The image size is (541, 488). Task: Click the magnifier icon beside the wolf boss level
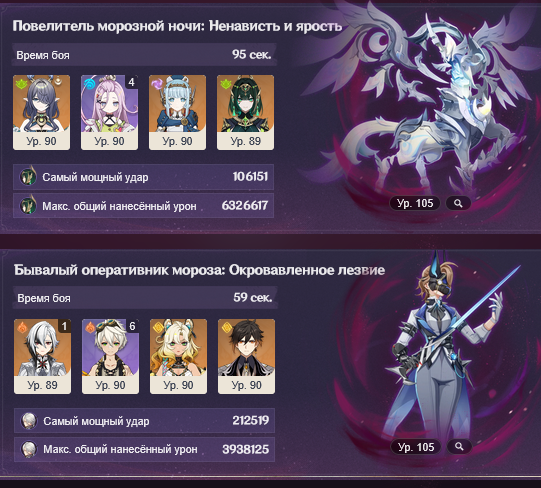(x=458, y=204)
